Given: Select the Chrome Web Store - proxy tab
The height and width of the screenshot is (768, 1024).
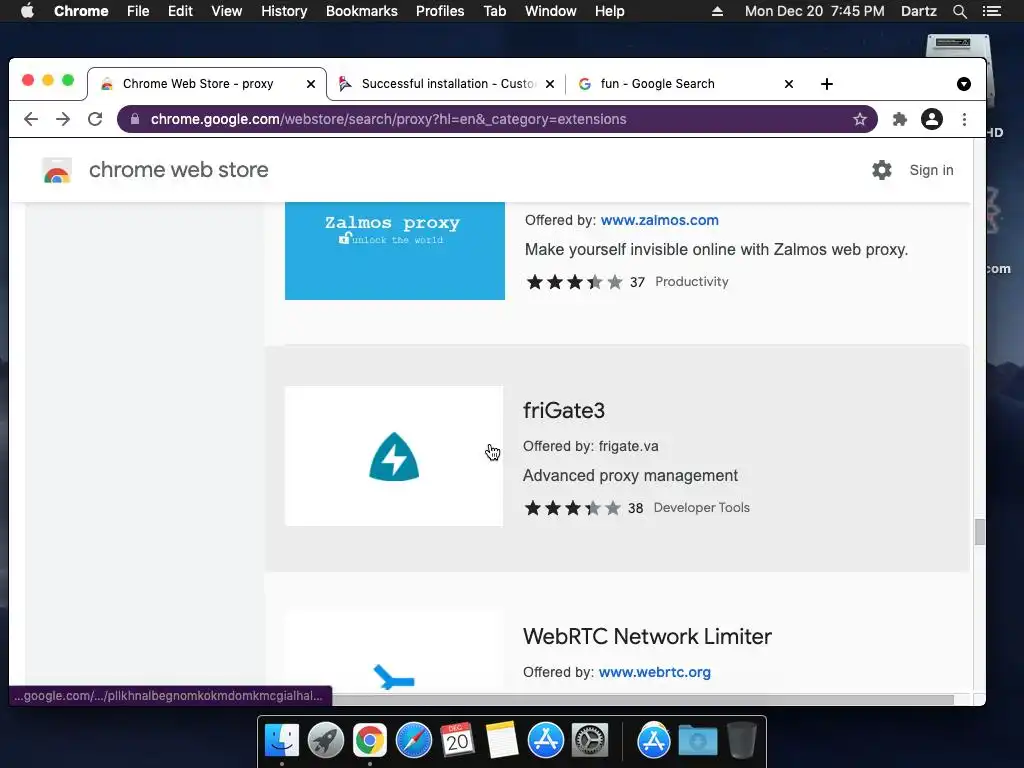Looking at the screenshot, I should pos(206,84).
